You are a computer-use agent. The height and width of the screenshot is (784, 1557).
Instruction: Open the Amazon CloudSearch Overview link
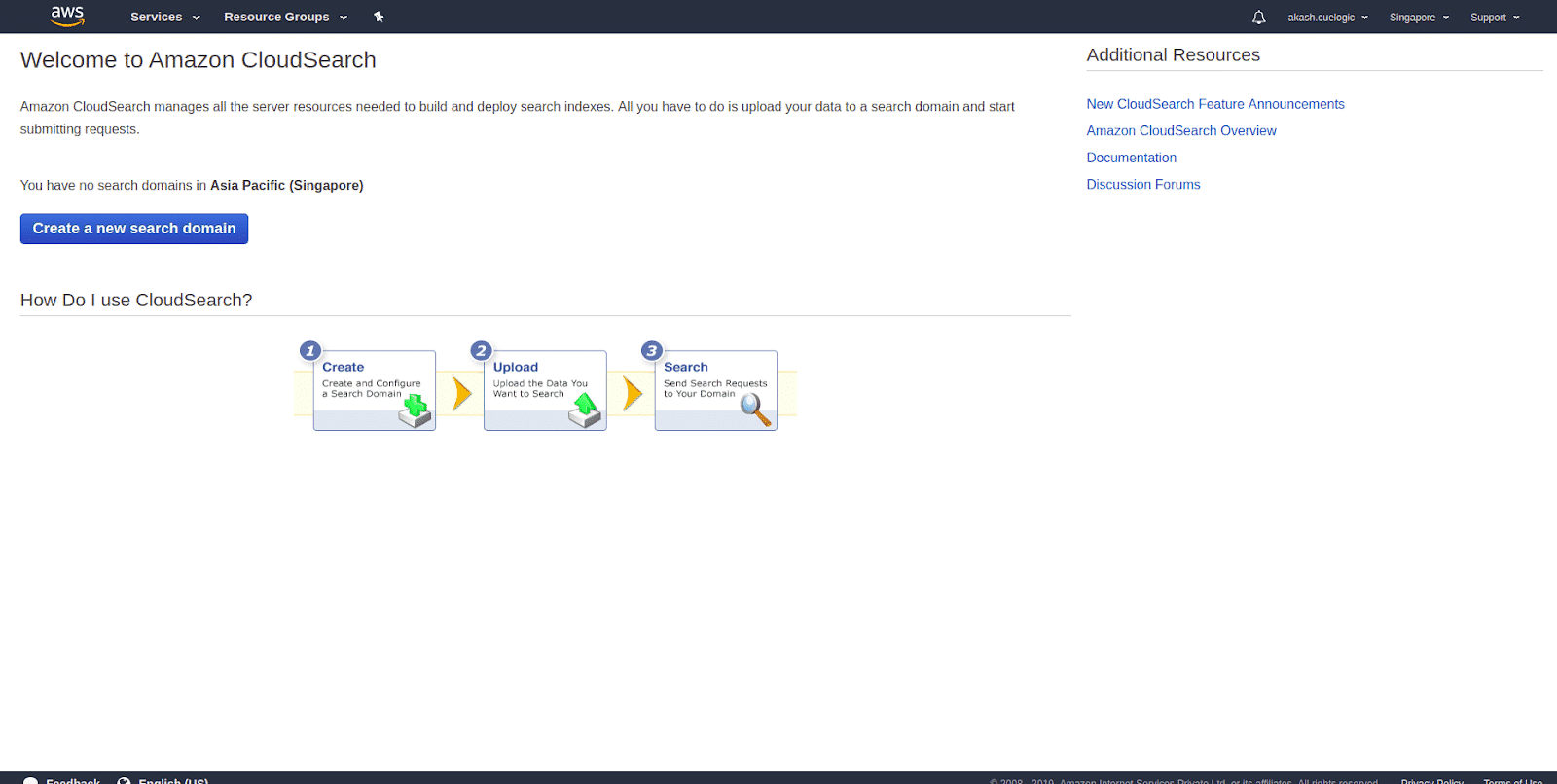(x=1181, y=130)
